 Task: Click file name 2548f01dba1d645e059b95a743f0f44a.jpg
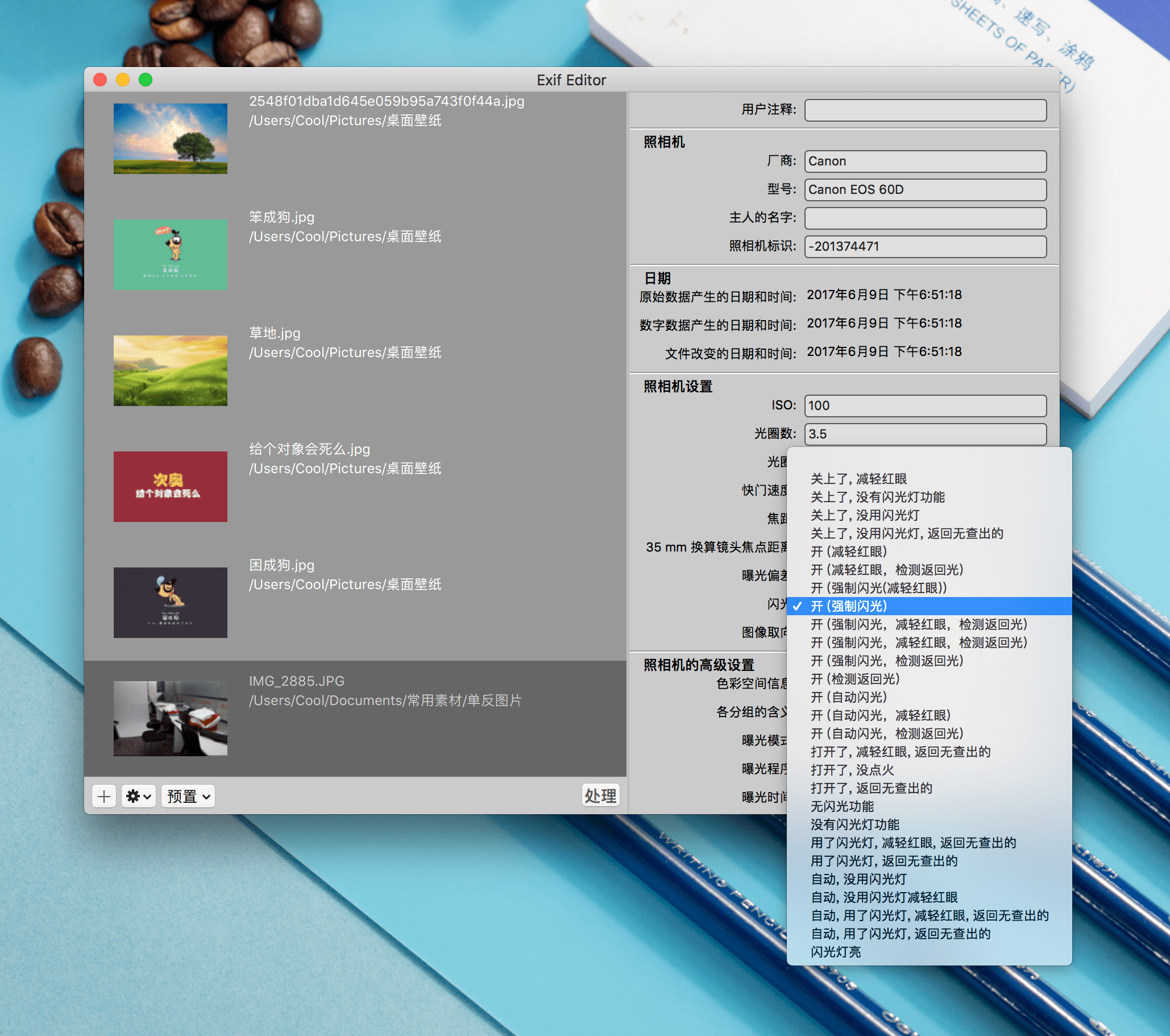[387, 101]
